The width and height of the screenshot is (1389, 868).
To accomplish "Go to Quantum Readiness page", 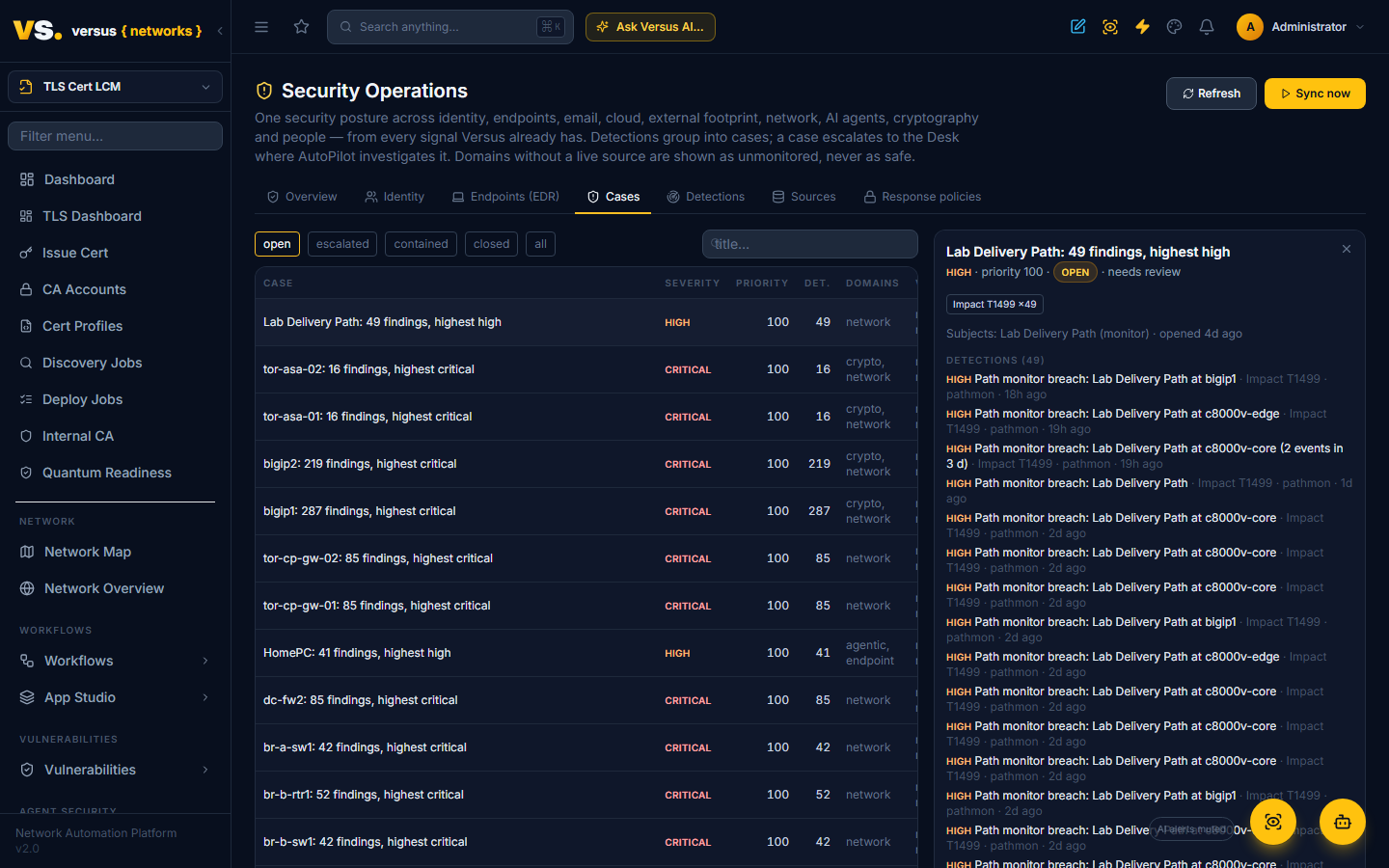I will pos(116,473).
